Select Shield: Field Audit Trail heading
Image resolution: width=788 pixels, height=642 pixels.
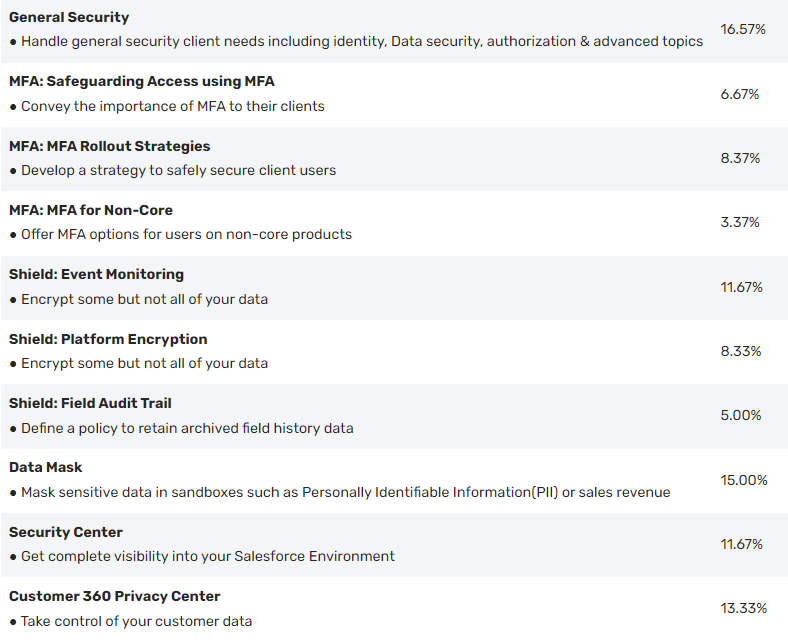(90, 403)
